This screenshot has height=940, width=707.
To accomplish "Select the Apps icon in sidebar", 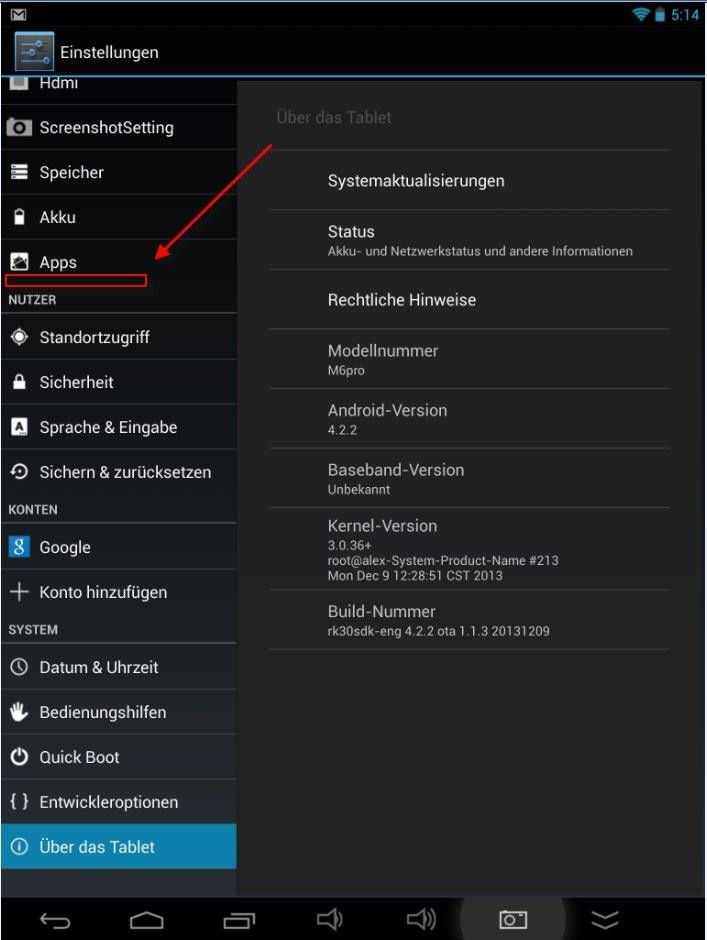I will (x=19, y=262).
